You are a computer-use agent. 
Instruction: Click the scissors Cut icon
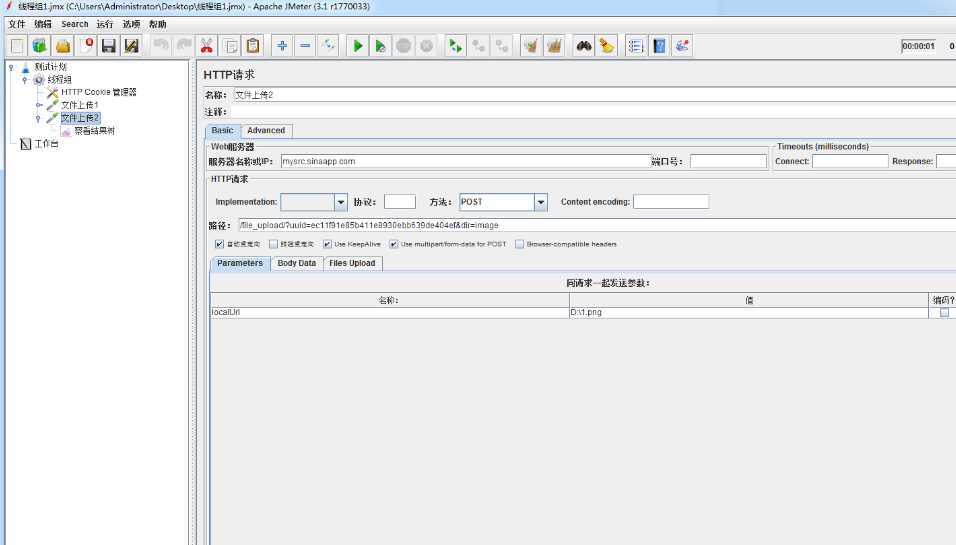[x=206, y=46]
